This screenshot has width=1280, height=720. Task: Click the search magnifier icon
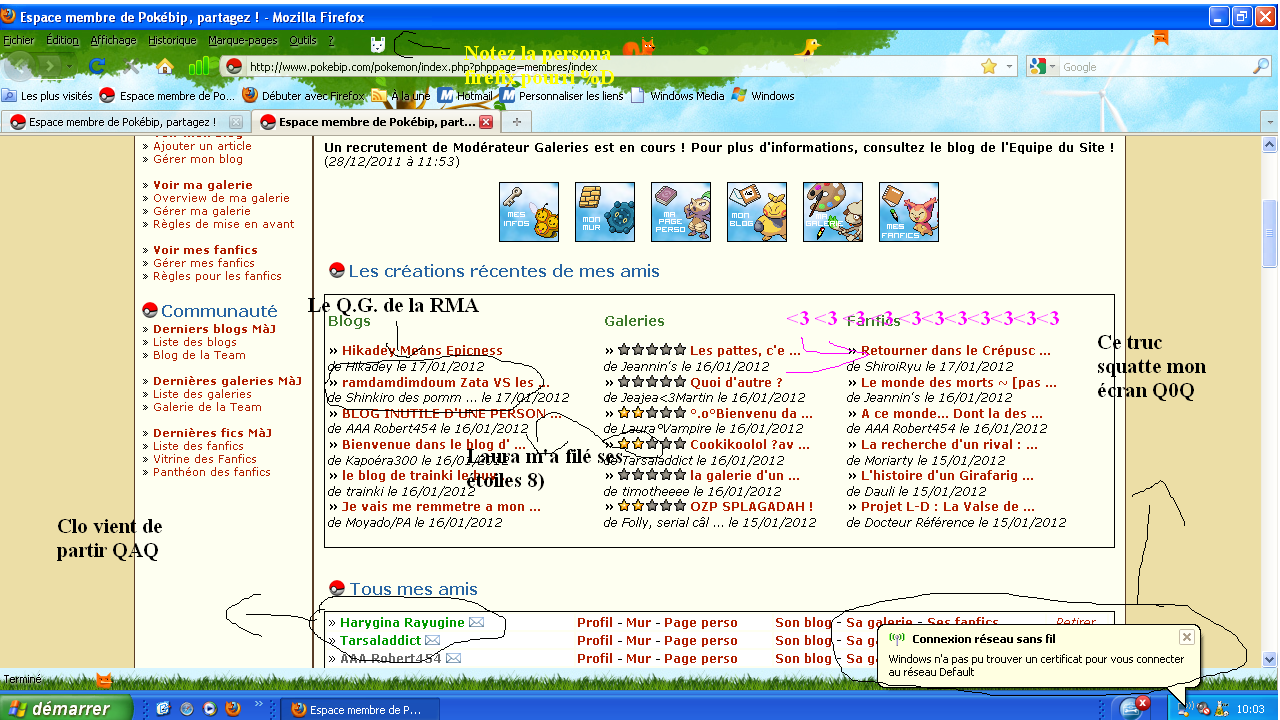point(1261,66)
